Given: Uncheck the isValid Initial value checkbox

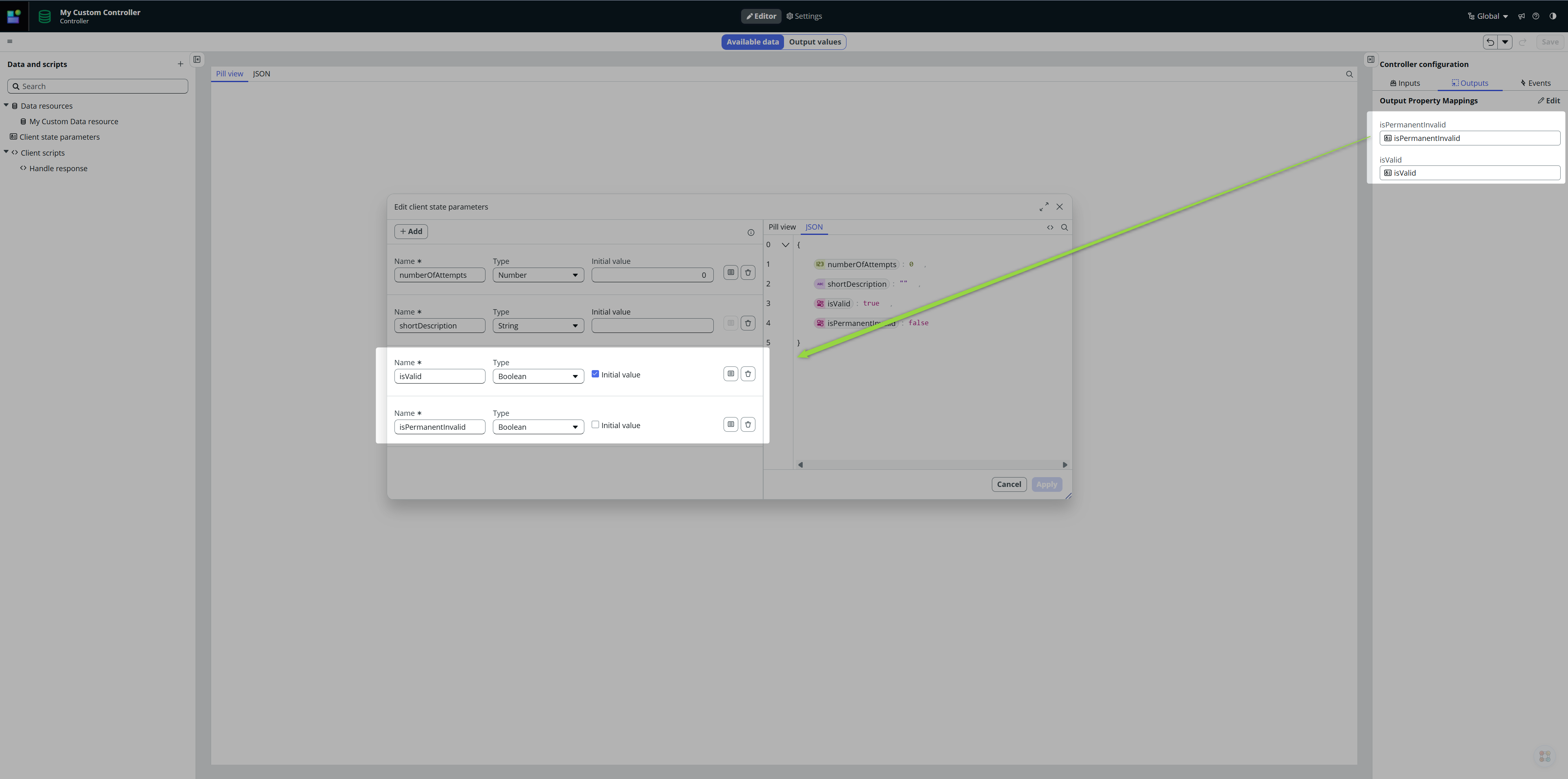Looking at the screenshot, I should (595, 374).
